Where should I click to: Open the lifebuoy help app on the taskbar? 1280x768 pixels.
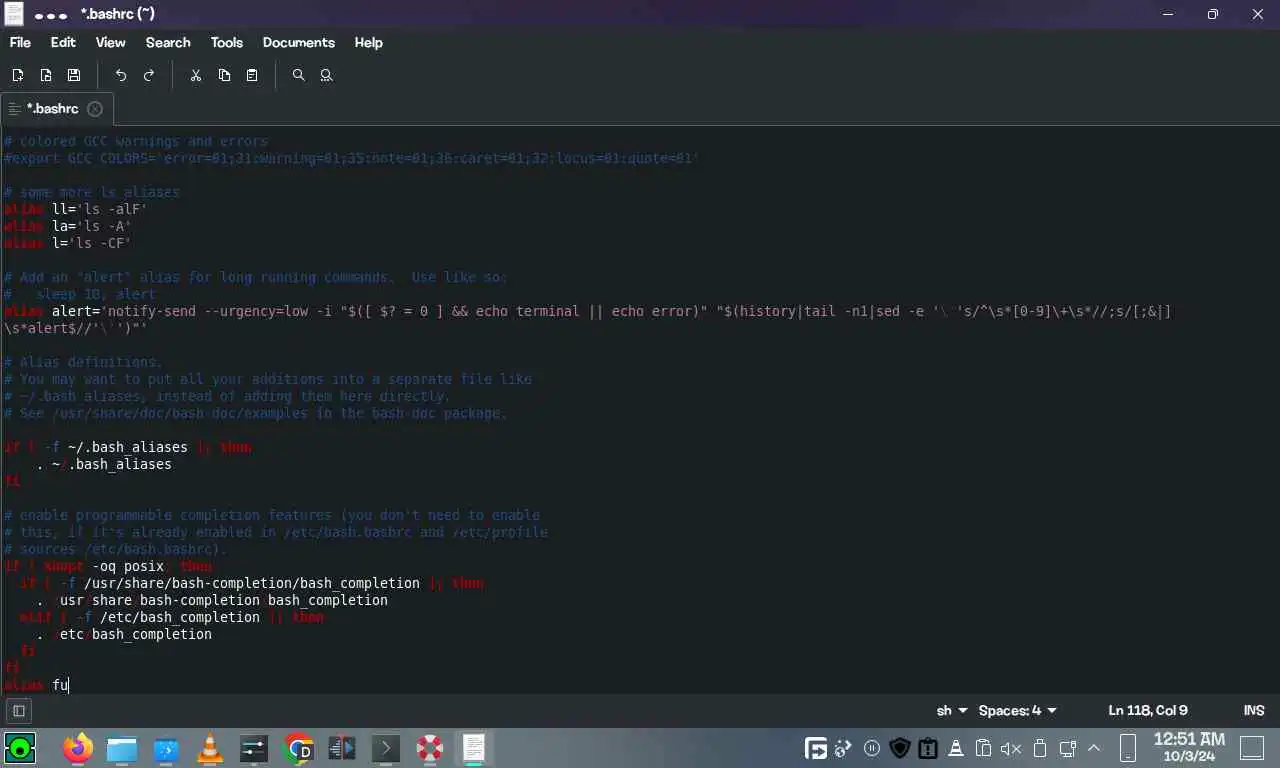[x=430, y=748]
